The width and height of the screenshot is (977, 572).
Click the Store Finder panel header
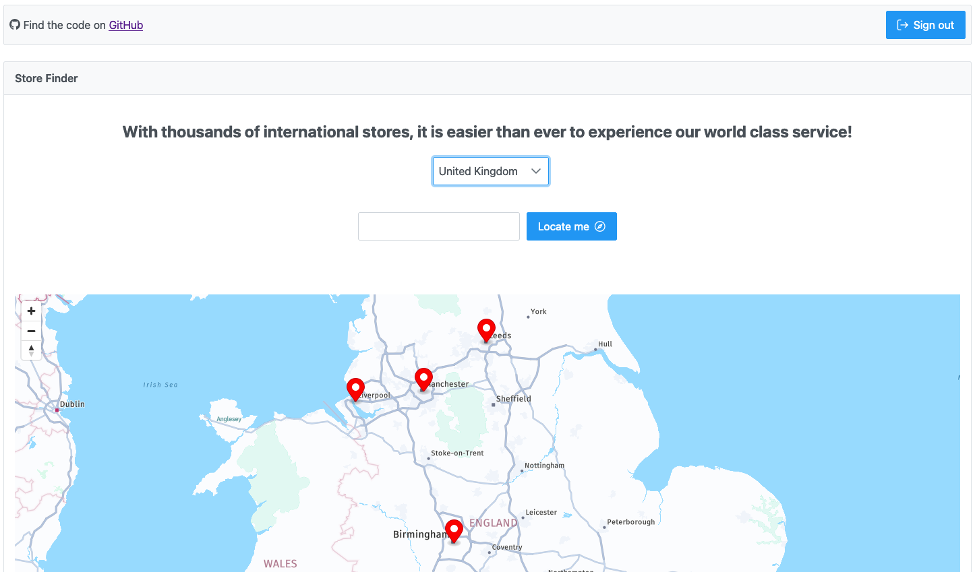(x=487, y=78)
